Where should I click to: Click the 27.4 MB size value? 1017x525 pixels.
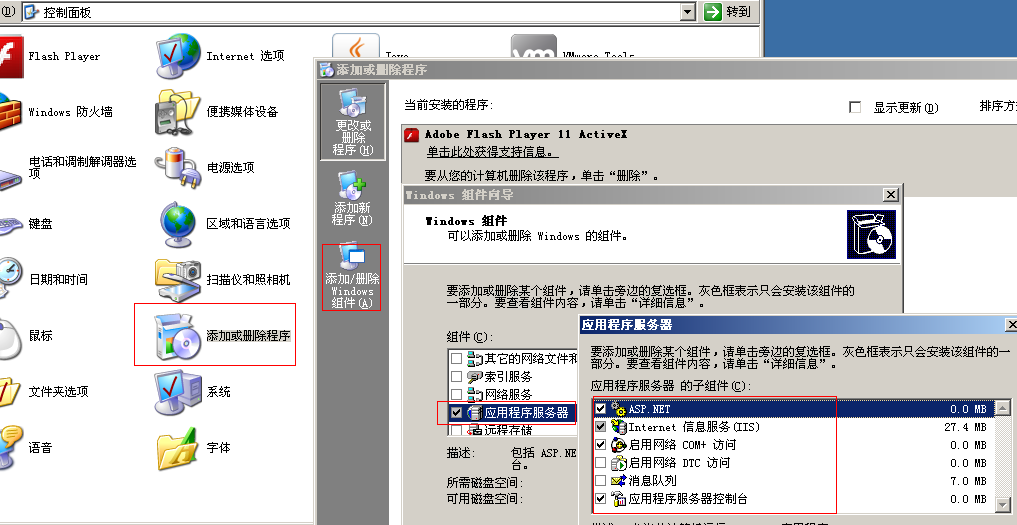tap(966, 427)
